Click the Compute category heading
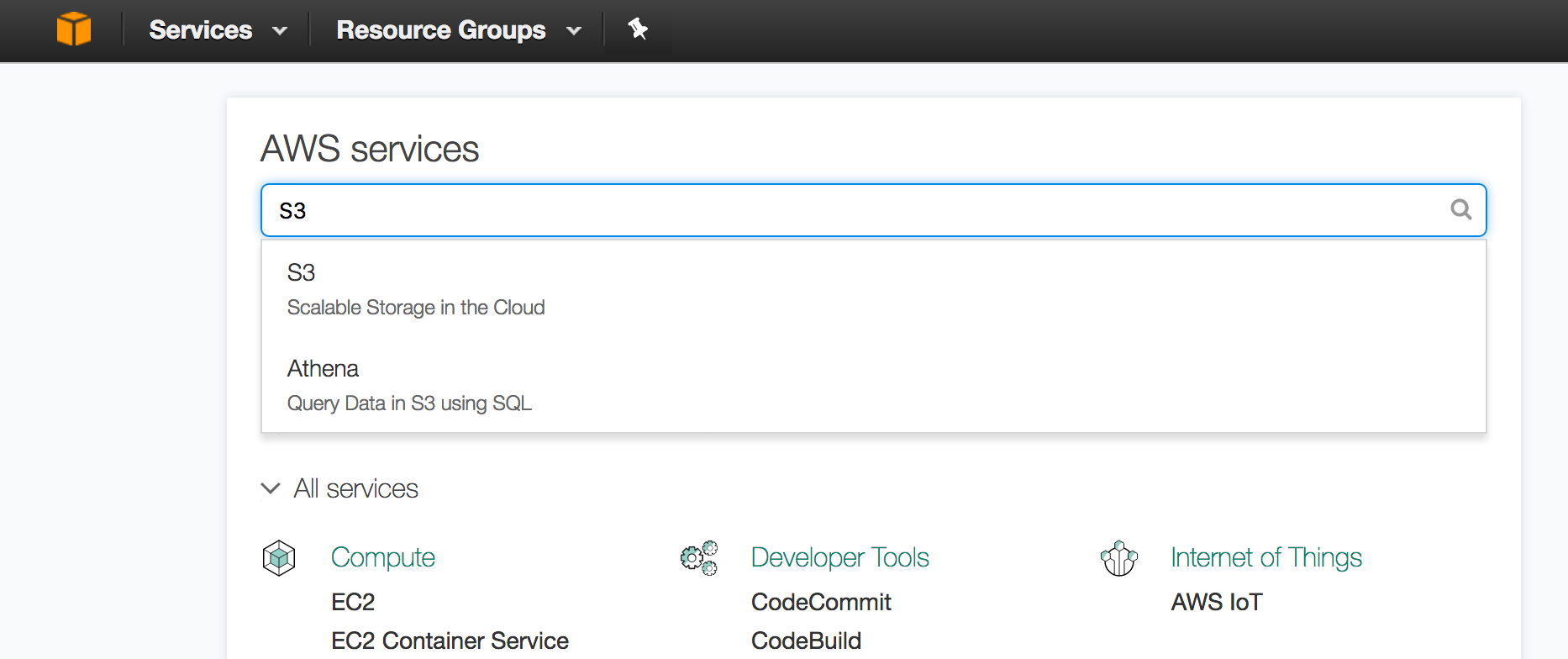This screenshot has height=659, width=1568. (383, 557)
